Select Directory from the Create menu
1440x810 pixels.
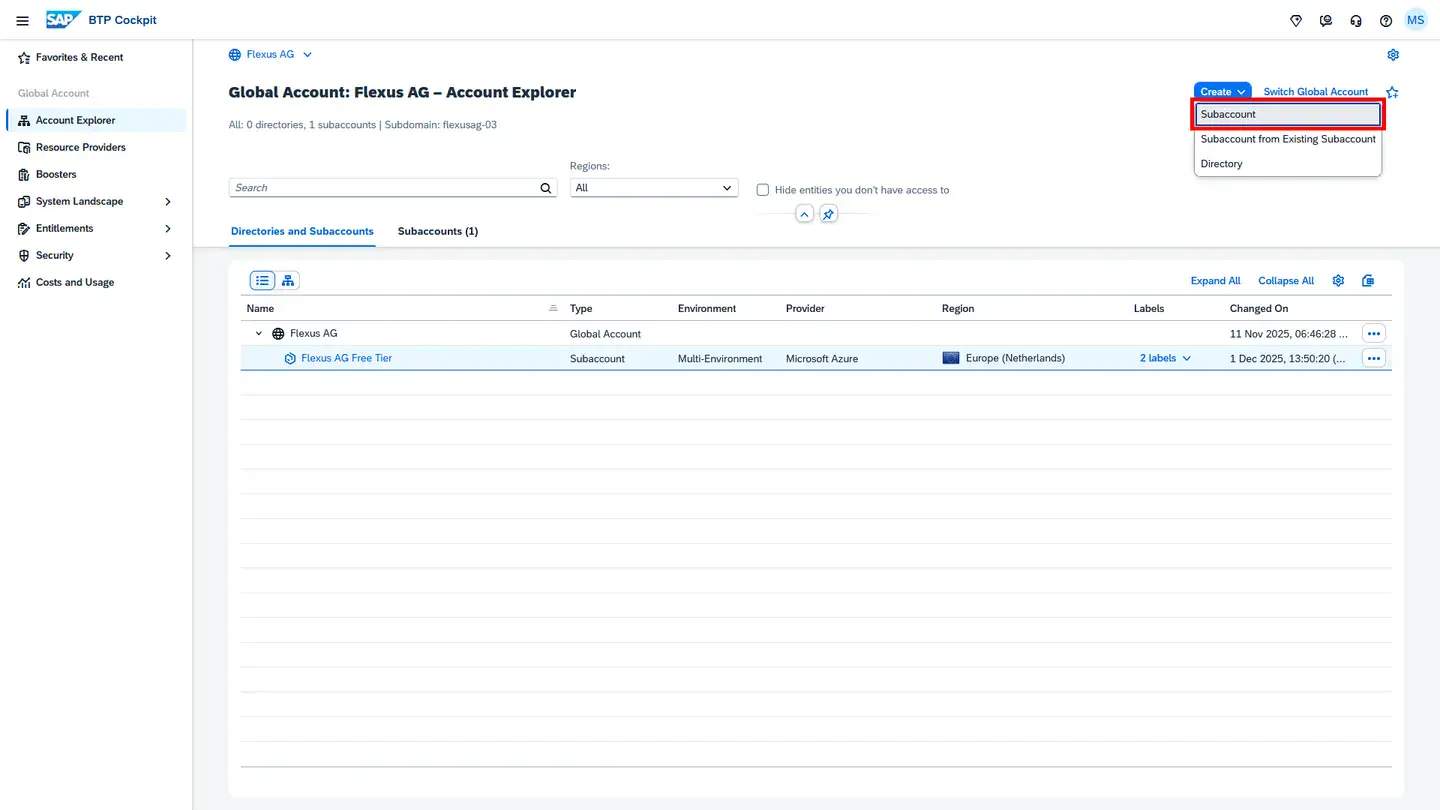pyautogui.click(x=1221, y=164)
